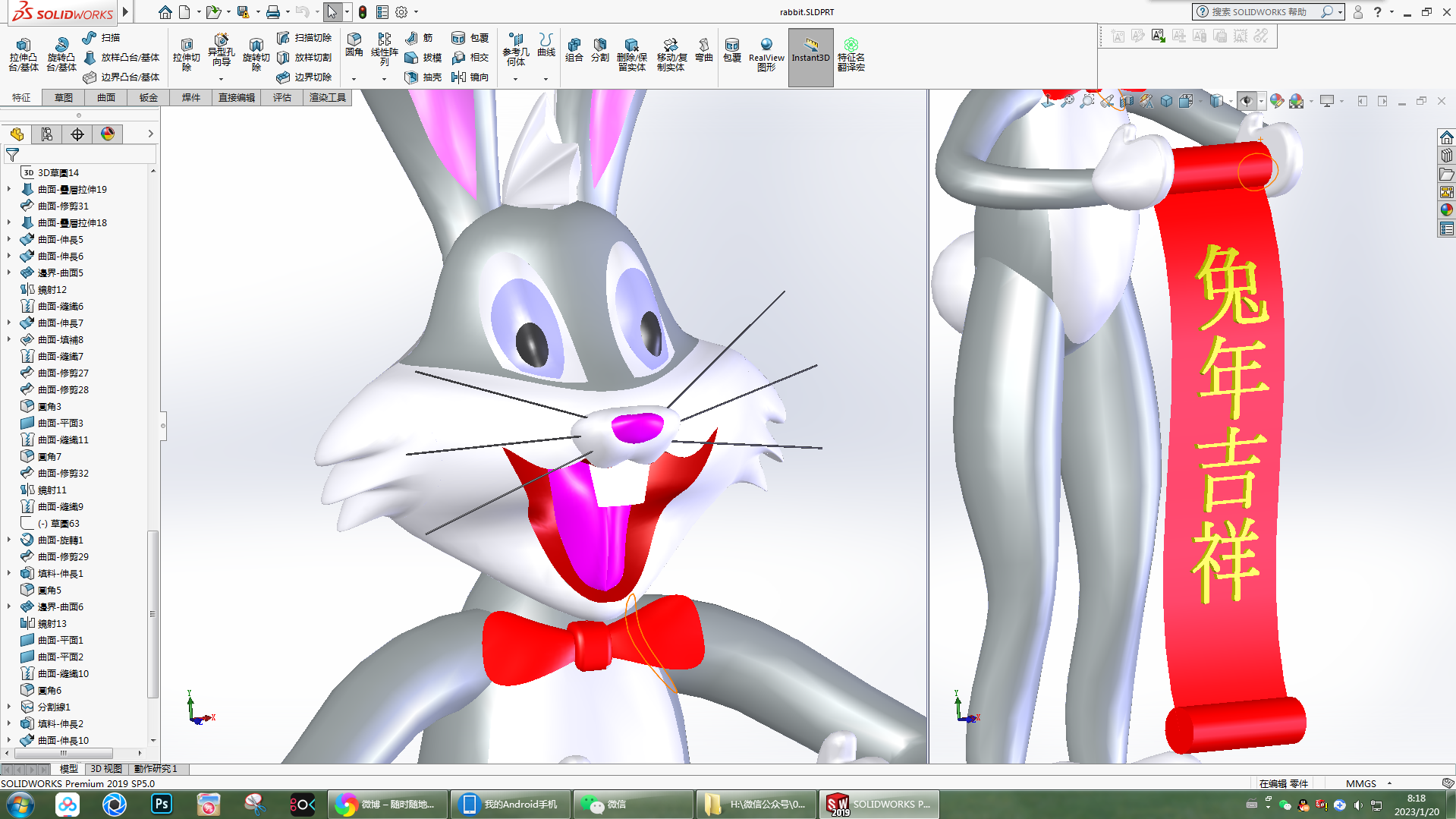Open the 异型孔向导 hole wizard
The width and height of the screenshot is (1456, 819).
coord(221,50)
